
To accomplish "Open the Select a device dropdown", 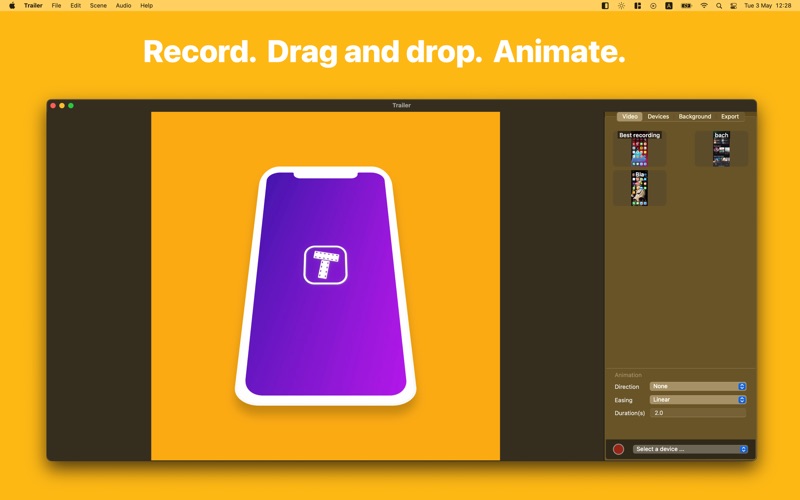I will click(x=690, y=449).
